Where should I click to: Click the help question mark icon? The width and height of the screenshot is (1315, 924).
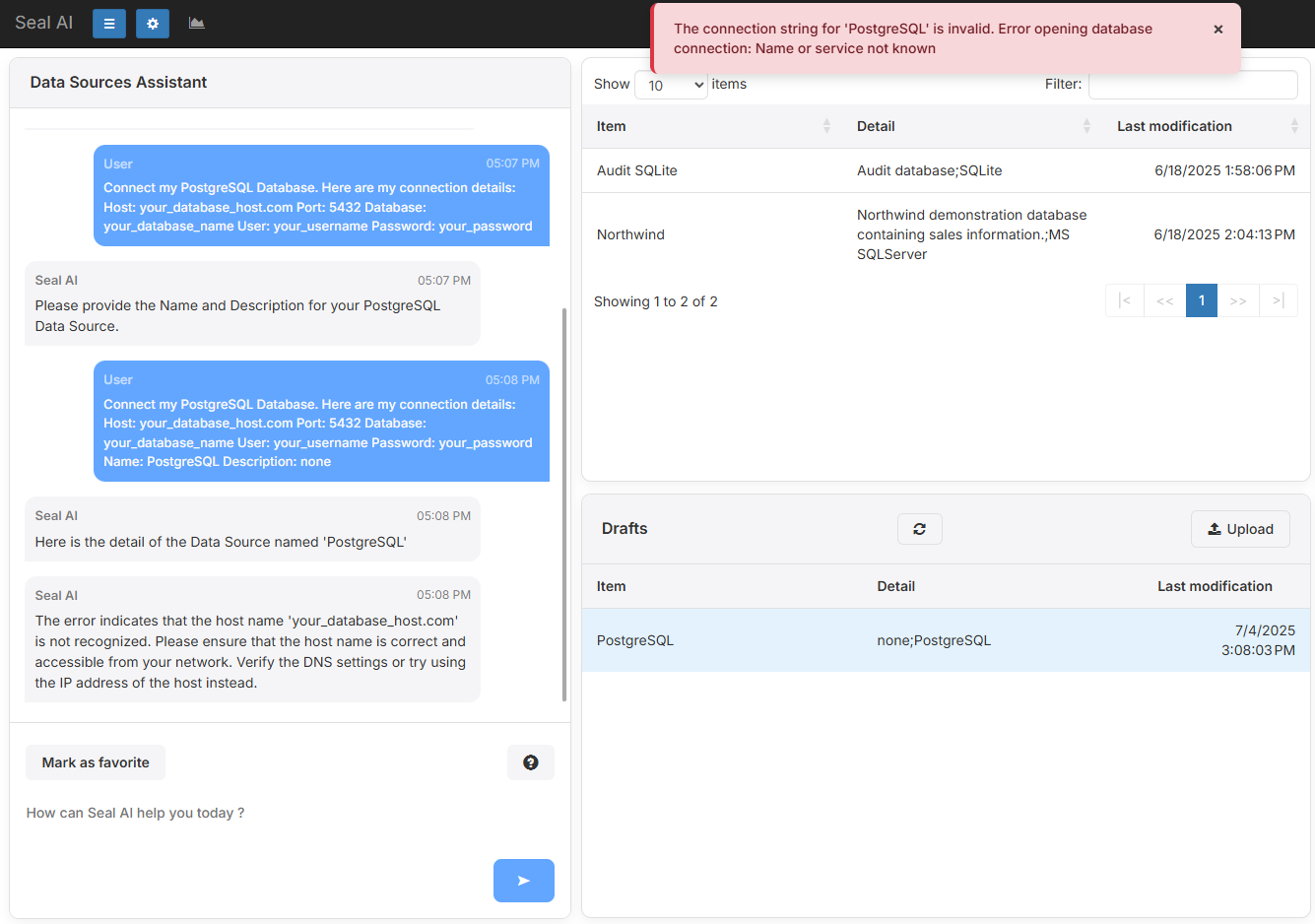click(531, 762)
